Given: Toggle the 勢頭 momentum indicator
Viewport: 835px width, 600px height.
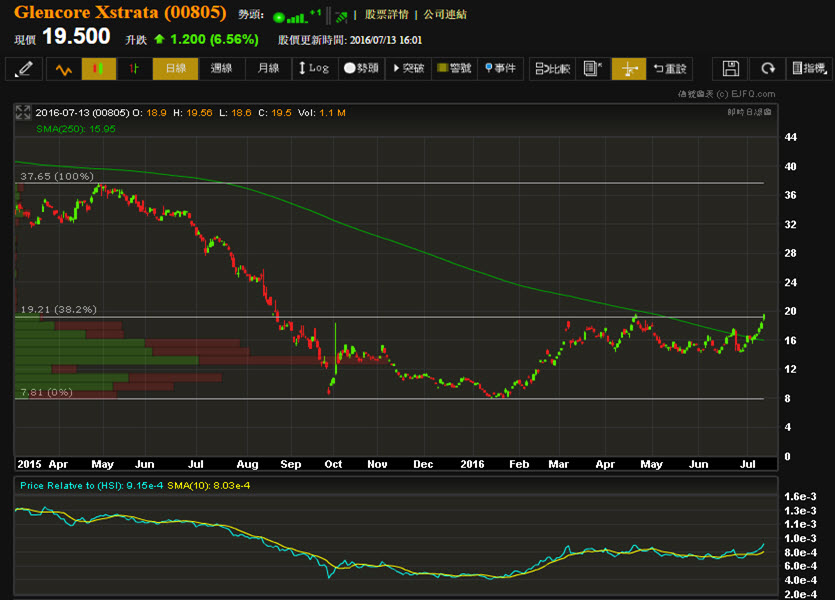Looking at the screenshot, I should coord(361,69).
